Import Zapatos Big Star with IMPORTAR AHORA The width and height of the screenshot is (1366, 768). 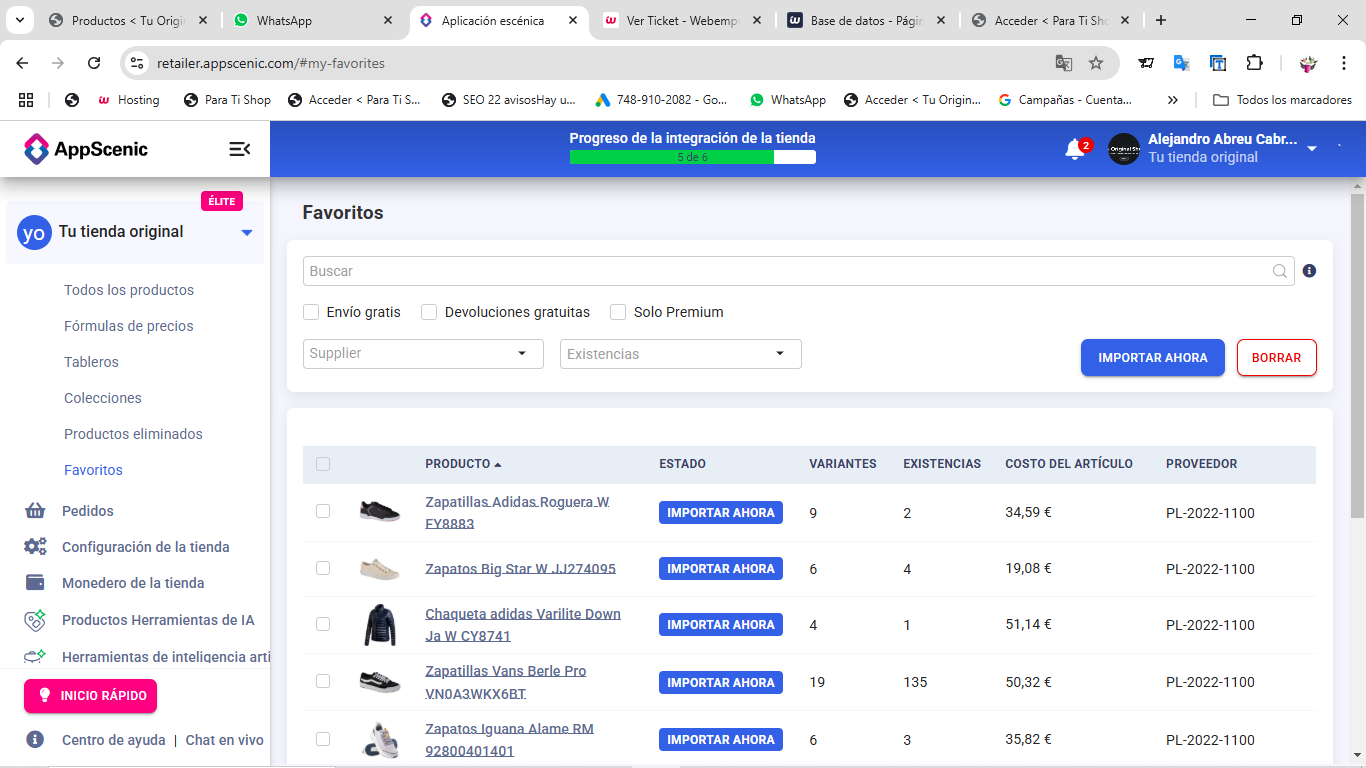(x=721, y=568)
